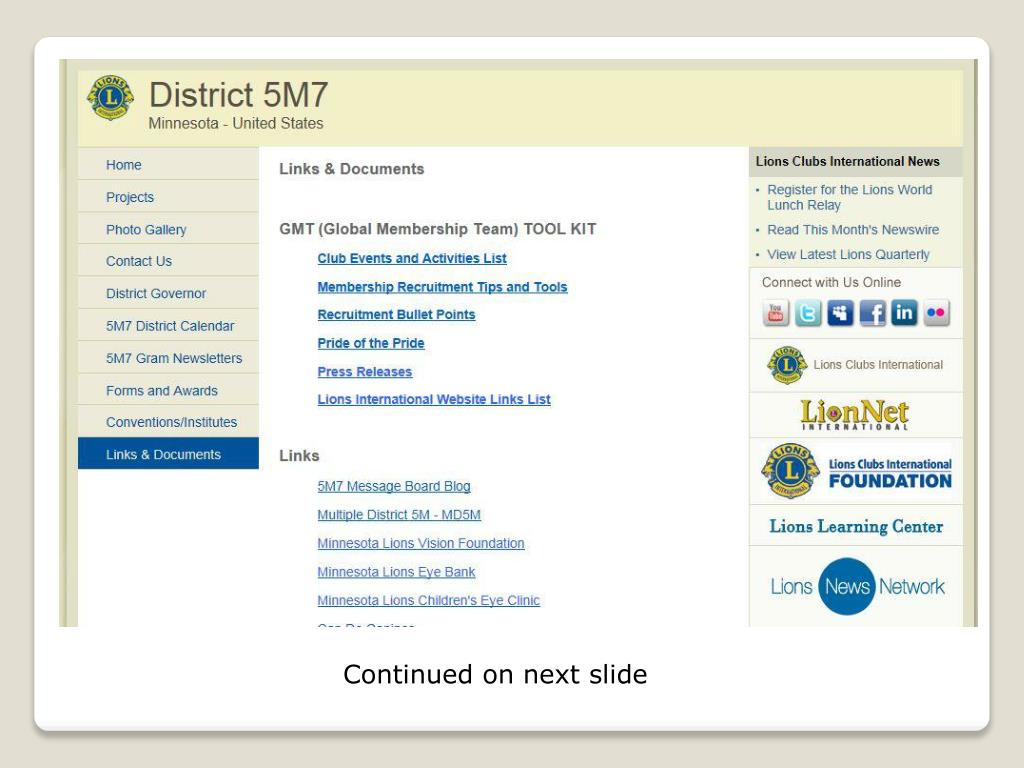Click the Lions Clubs International News heading

tap(848, 161)
